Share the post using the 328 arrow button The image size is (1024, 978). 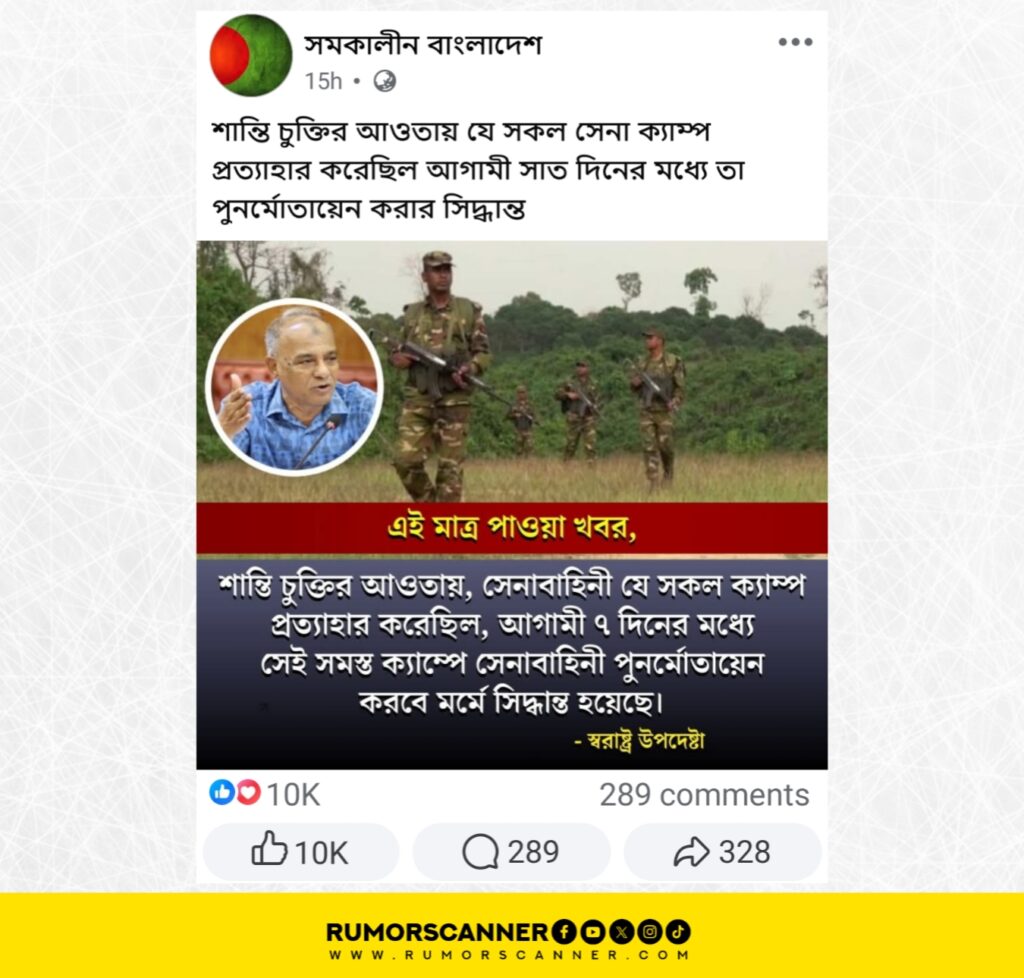click(722, 851)
